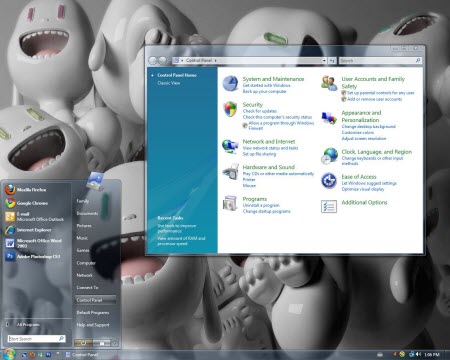Click 'Uninstall a program' link
Image resolution: width=450 pixels, height=360 pixels.
(x=261, y=205)
